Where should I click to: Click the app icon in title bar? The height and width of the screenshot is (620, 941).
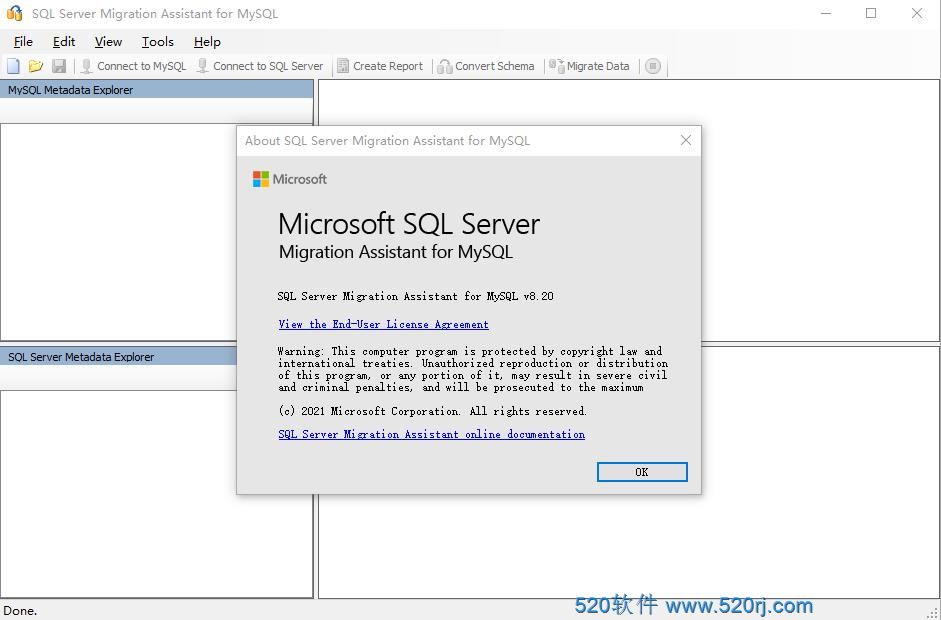pyautogui.click(x=14, y=13)
